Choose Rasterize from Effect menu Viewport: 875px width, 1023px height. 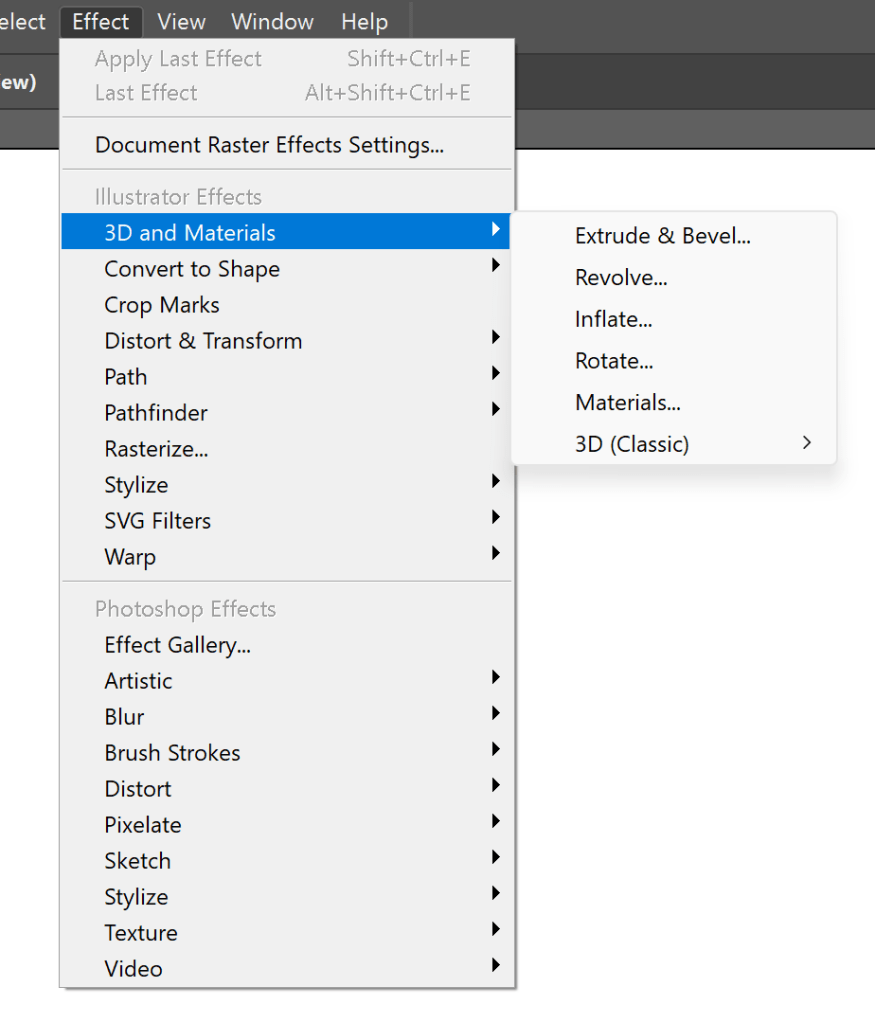(156, 449)
